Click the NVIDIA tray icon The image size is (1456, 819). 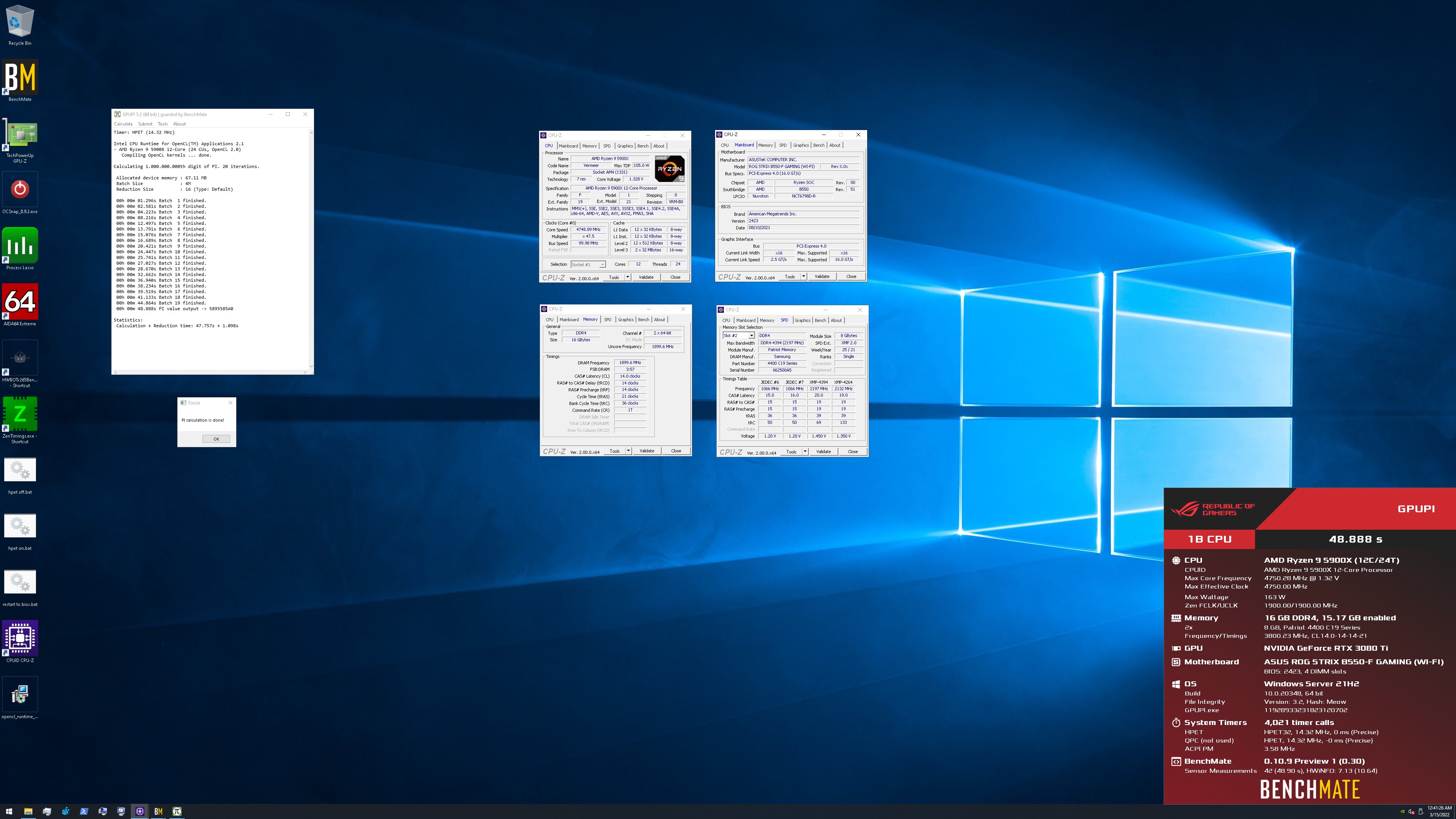(1402, 812)
